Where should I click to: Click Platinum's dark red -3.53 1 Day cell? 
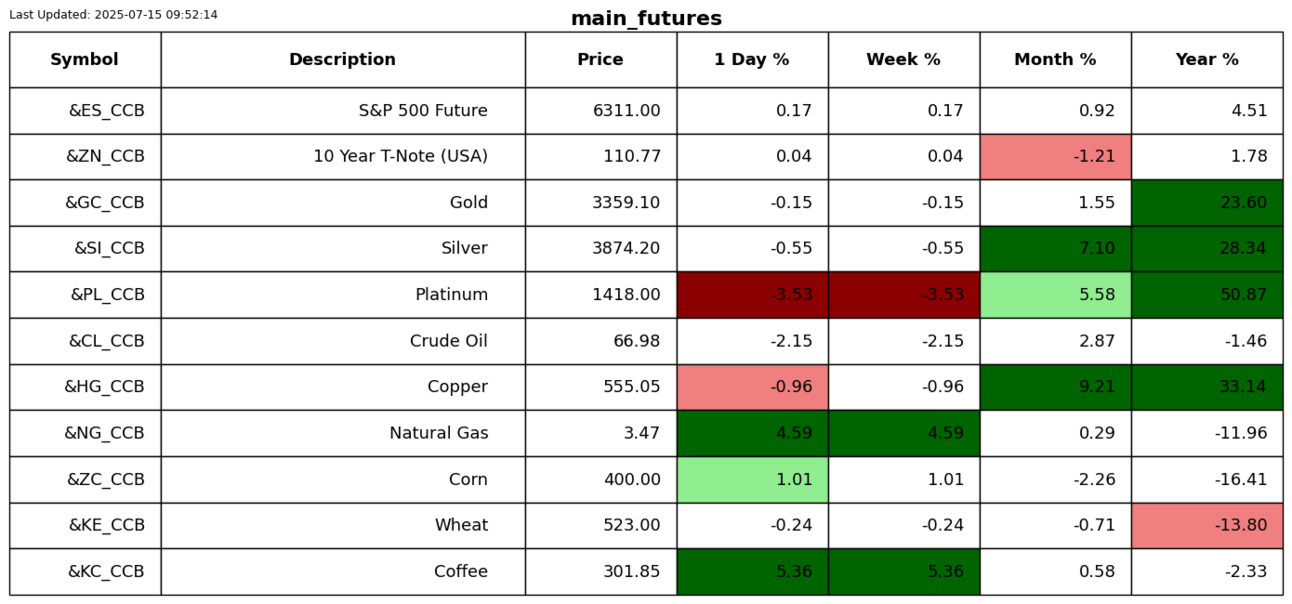[752, 295]
